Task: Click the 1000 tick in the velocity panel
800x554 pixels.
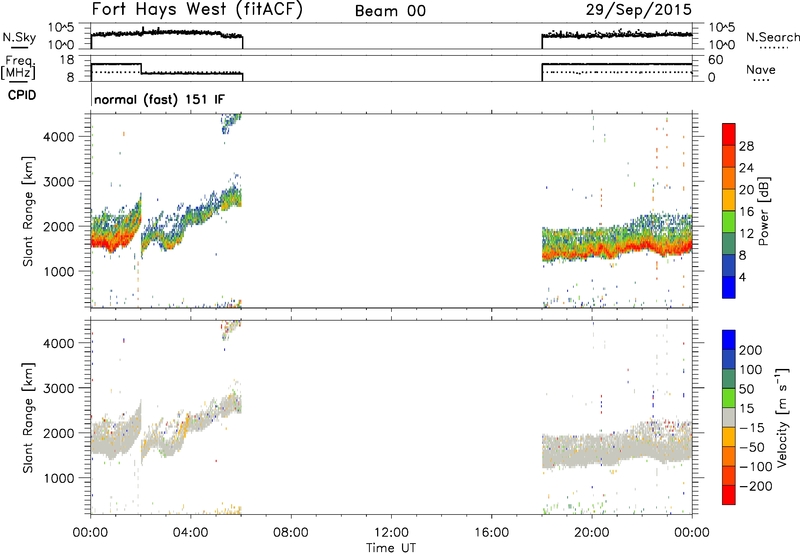Action: tap(58, 478)
